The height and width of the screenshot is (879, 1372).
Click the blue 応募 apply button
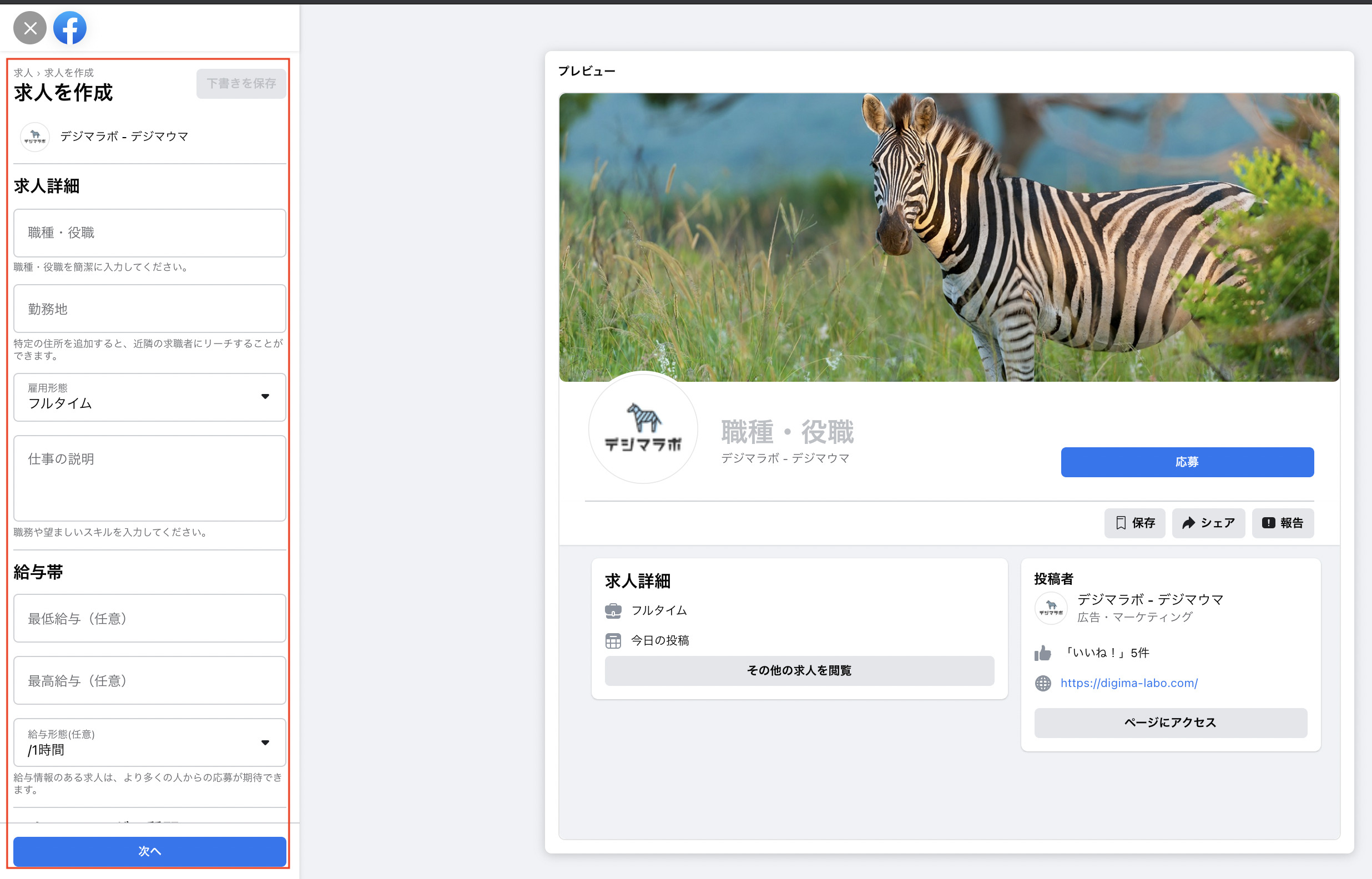[1187, 462]
